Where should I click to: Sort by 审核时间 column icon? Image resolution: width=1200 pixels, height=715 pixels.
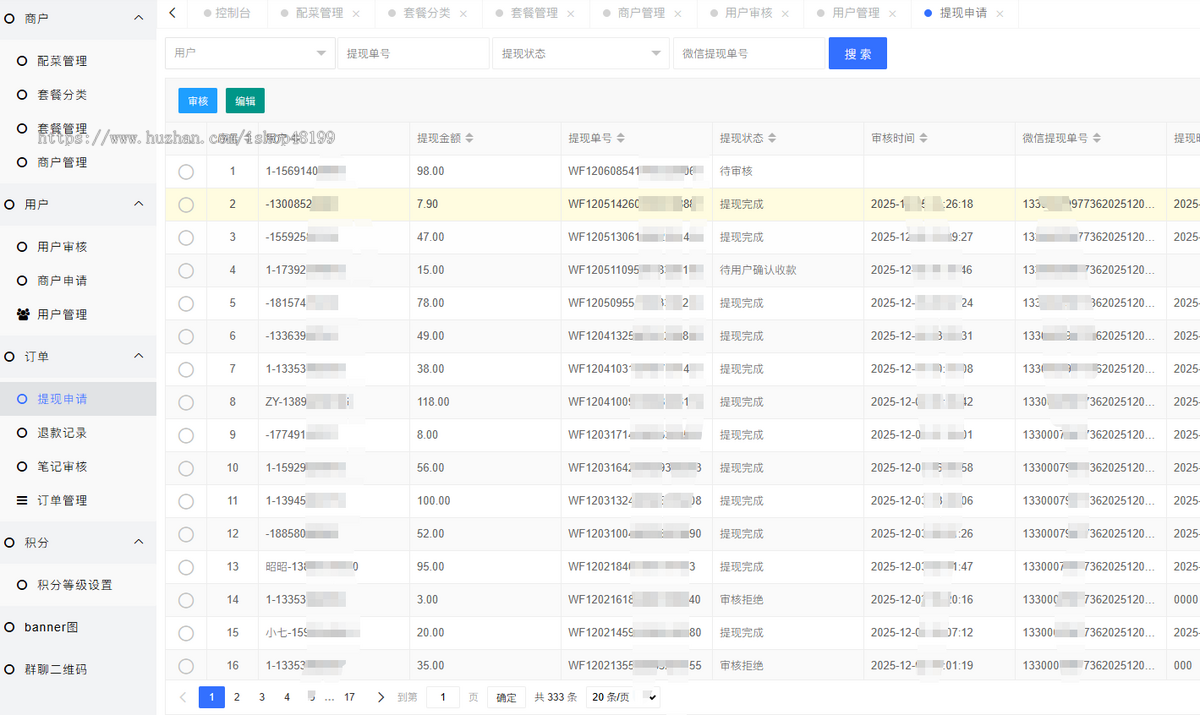[923, 138]
